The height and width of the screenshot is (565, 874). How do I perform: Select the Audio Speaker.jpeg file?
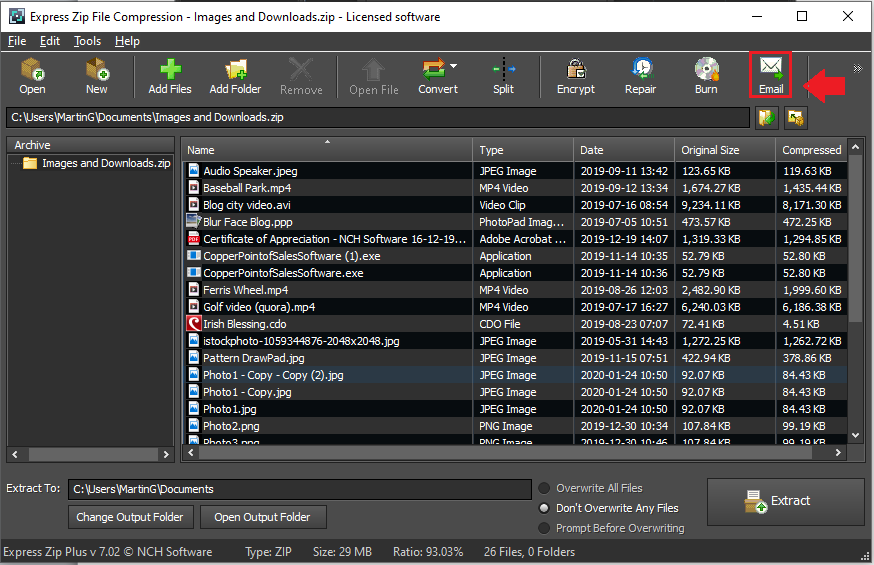pyautogui.click(x=516, y=171)
